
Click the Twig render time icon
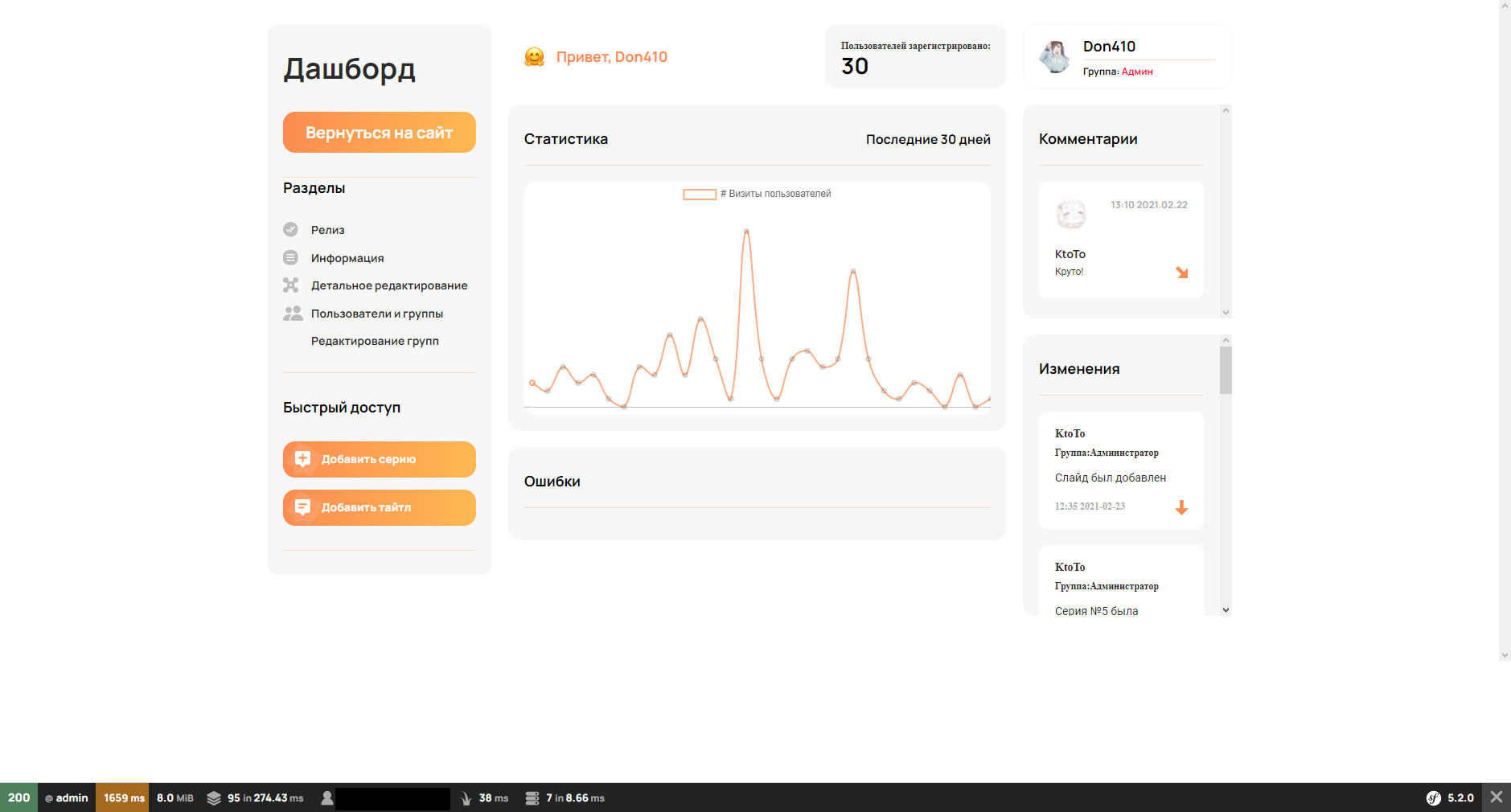[466, 798]
